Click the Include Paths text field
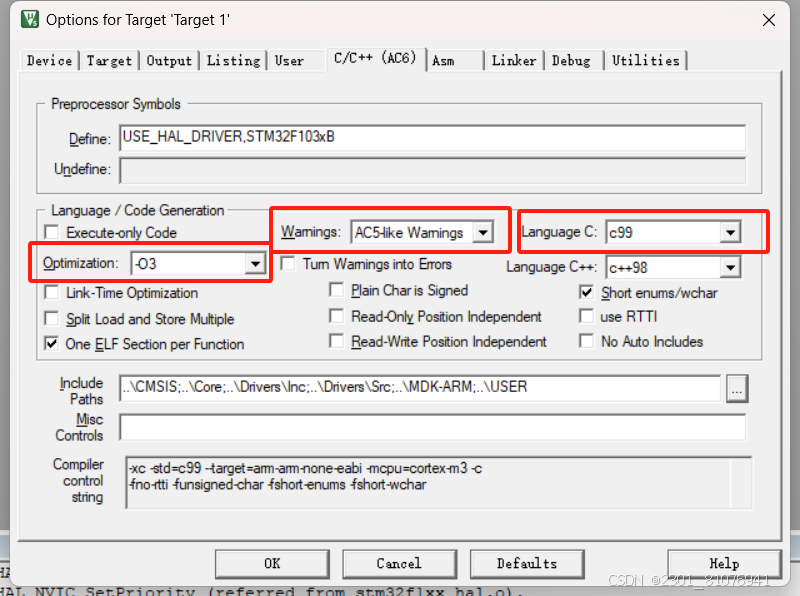The width and height of the screenshot is (800, 596). pyautogui.click(x=420, y=388)
